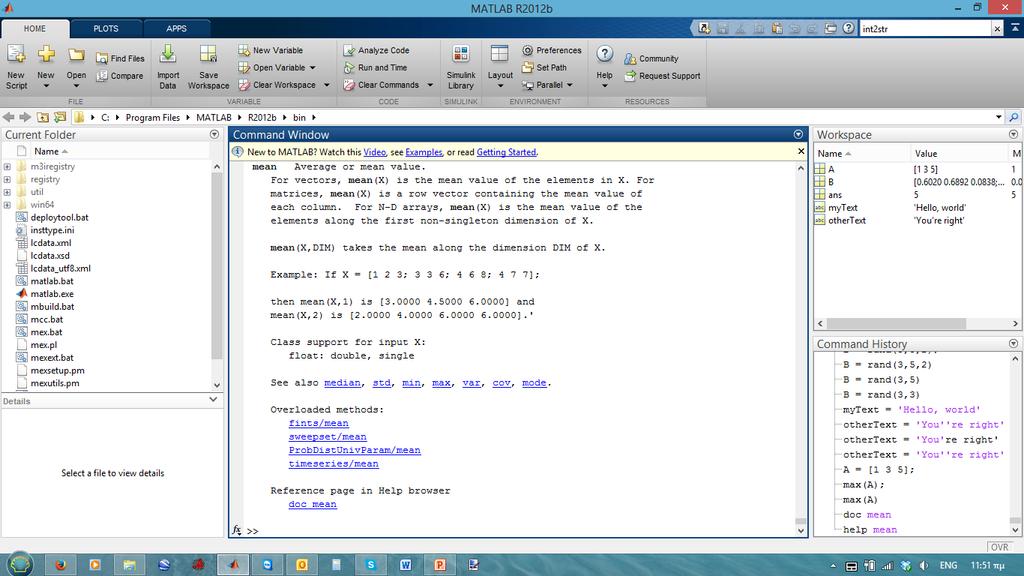Create a New Script
1024x576 pixels.
click(x=16, y=67)
